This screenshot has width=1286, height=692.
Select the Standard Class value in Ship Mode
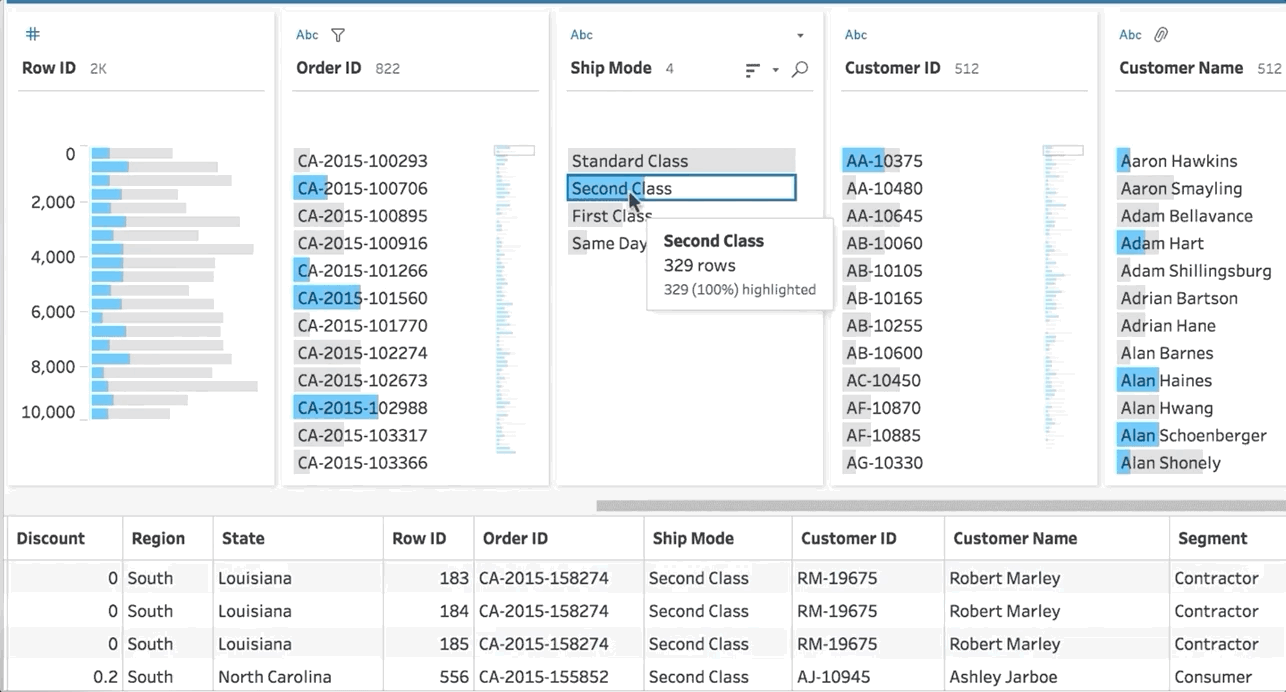pyautogui.click(x=630, y=161)
